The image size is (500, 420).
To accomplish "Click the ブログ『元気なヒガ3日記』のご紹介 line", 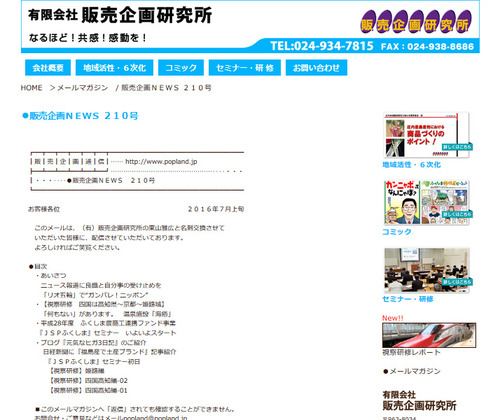I will 91,342.
